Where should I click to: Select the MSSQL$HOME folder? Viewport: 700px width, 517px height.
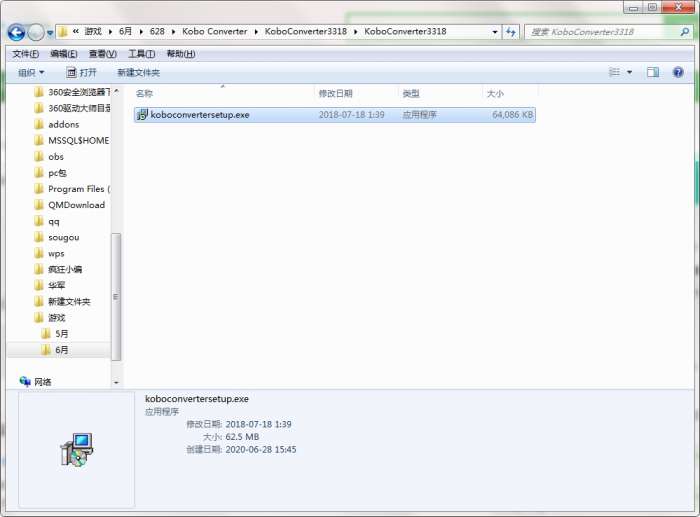[72, 141]
